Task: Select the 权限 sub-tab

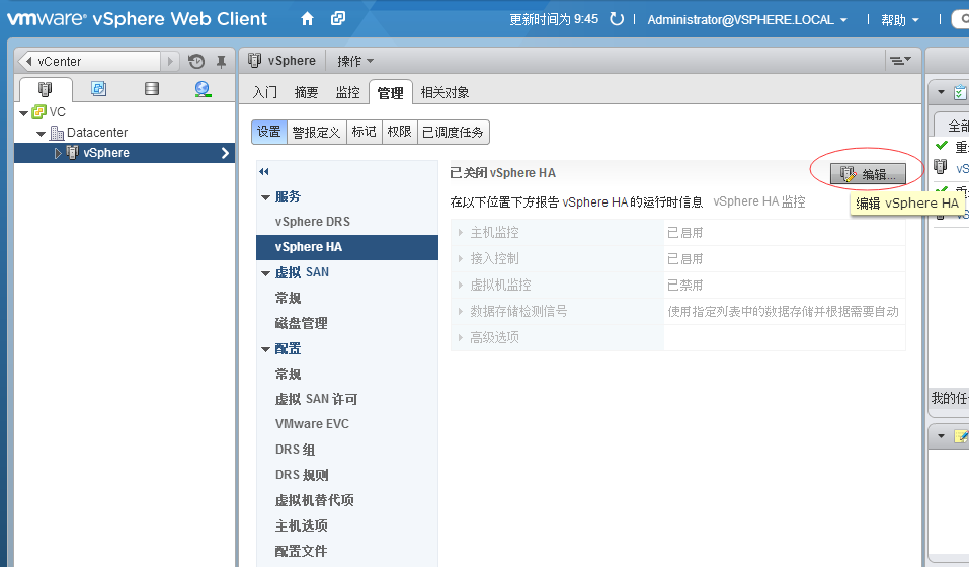Action: tap(400, 132)
